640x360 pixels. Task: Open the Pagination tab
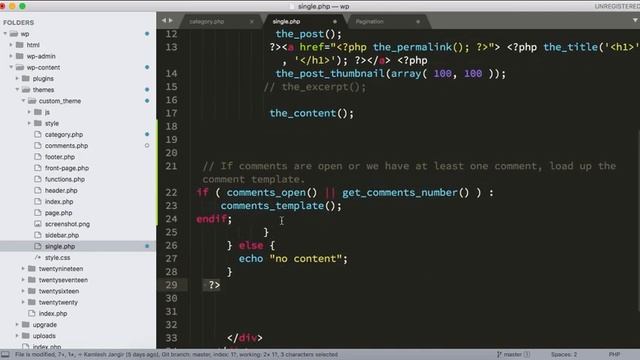coord(369,21)
